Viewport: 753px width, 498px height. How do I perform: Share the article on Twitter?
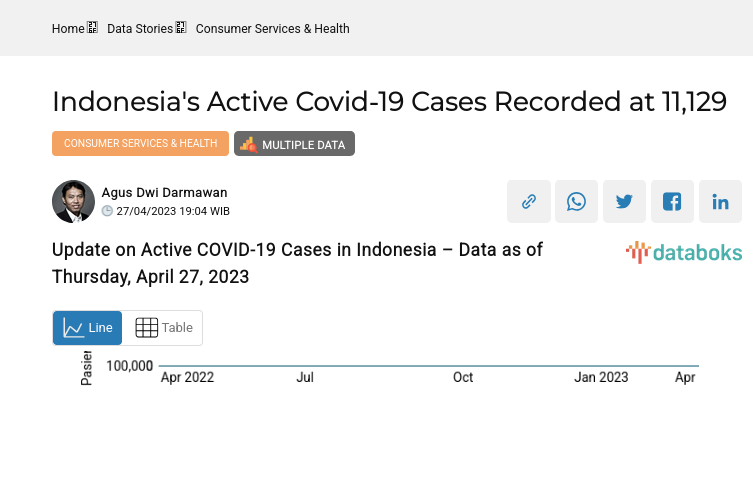coord(625,202)
